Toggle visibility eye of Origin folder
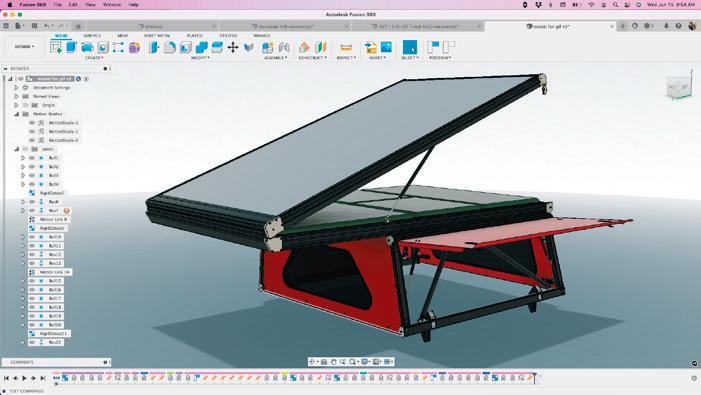Screen dimensions: 701x395 (25, 105)
